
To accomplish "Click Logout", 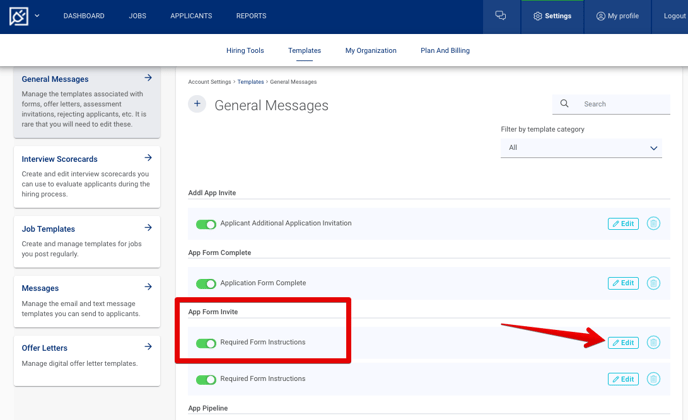I will (674, 16).
